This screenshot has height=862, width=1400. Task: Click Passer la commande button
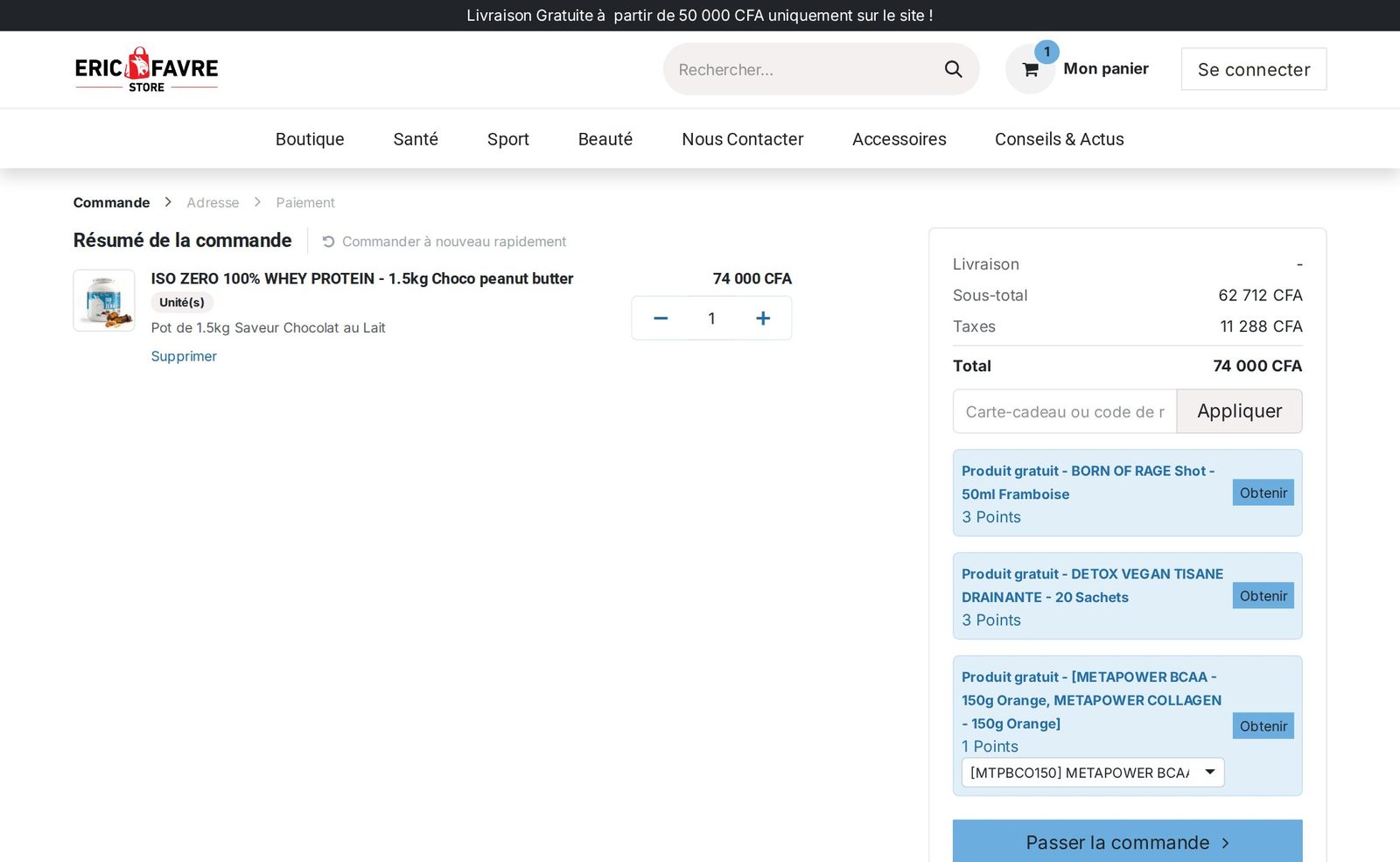pos(1127,842)
